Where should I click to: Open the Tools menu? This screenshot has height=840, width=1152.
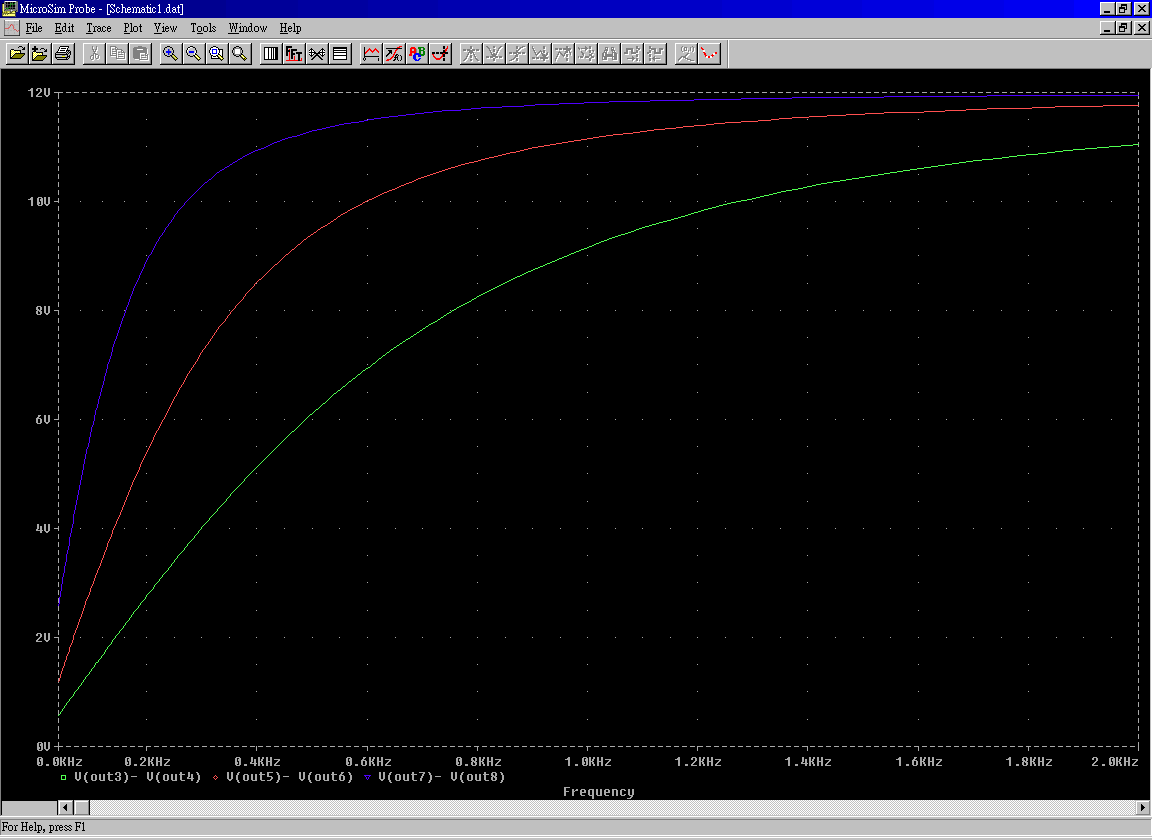[x=203, y=28]
